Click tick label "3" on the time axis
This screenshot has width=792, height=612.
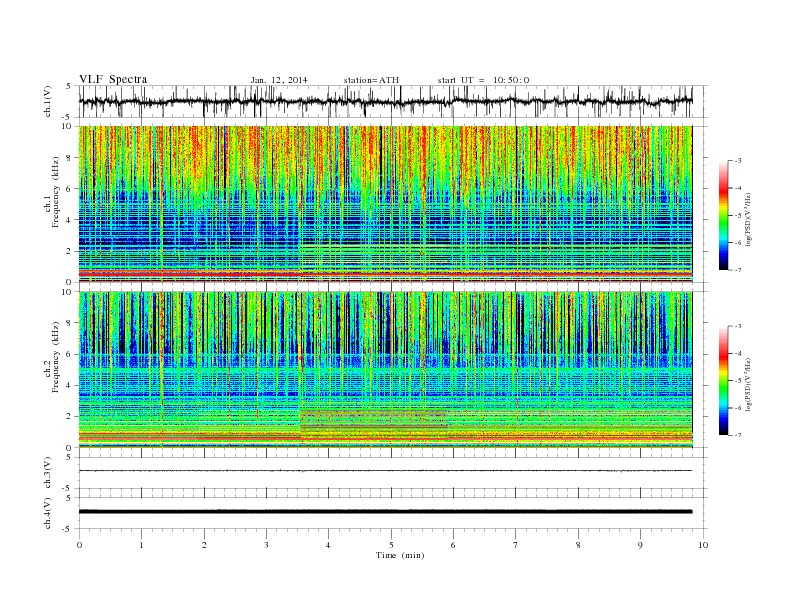click(266, 545)
